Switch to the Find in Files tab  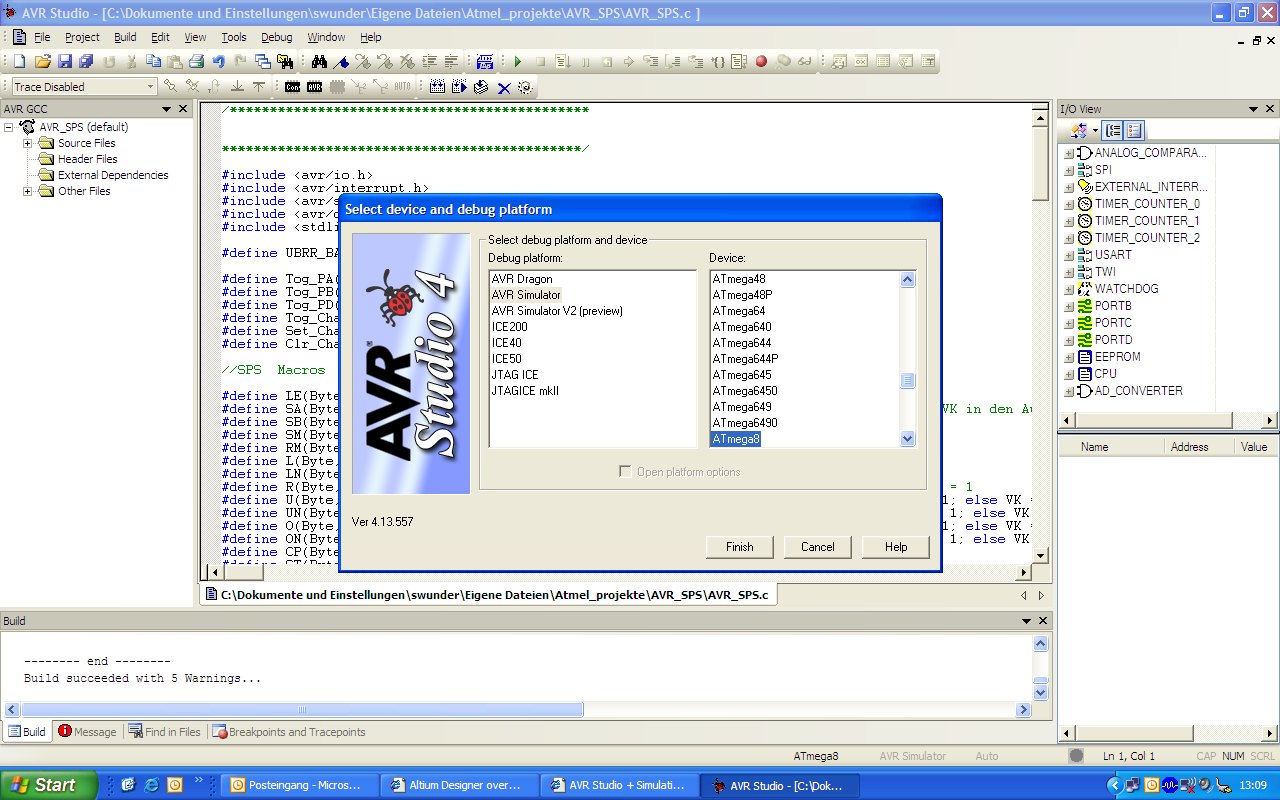(165, 732)
